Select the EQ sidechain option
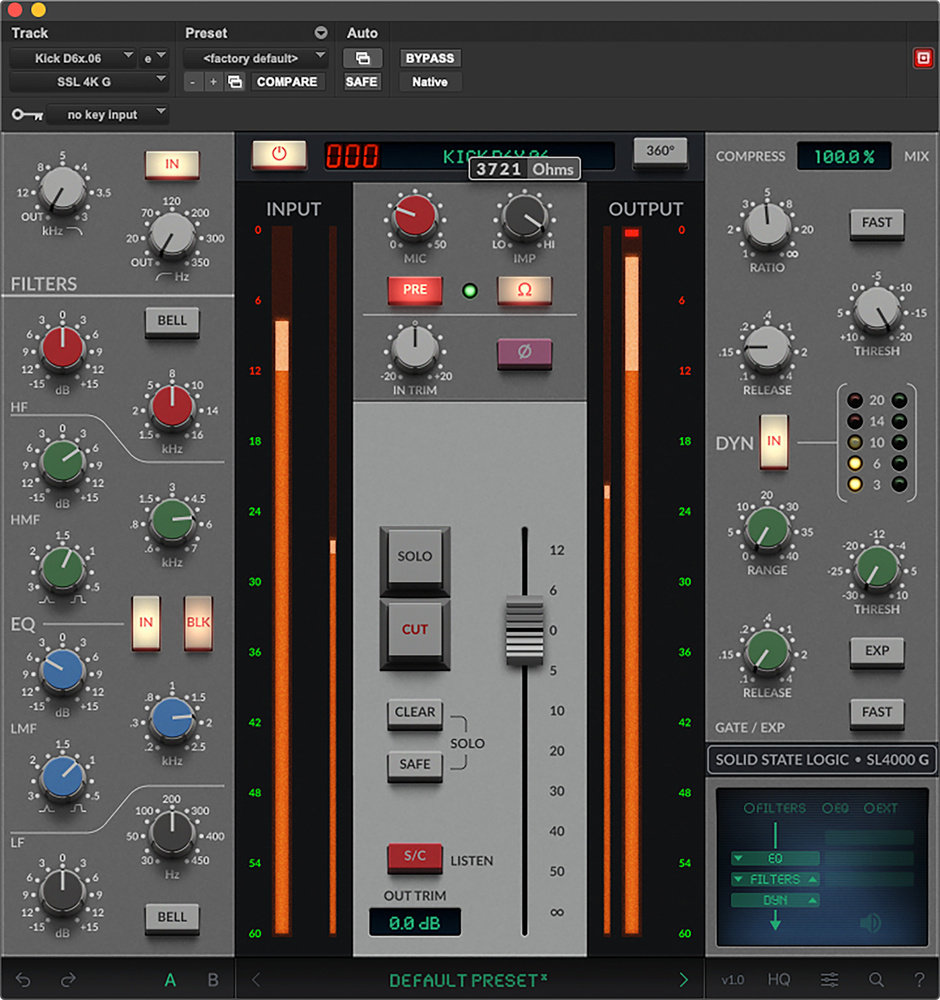940x1000 pixels. pos(835,808)
